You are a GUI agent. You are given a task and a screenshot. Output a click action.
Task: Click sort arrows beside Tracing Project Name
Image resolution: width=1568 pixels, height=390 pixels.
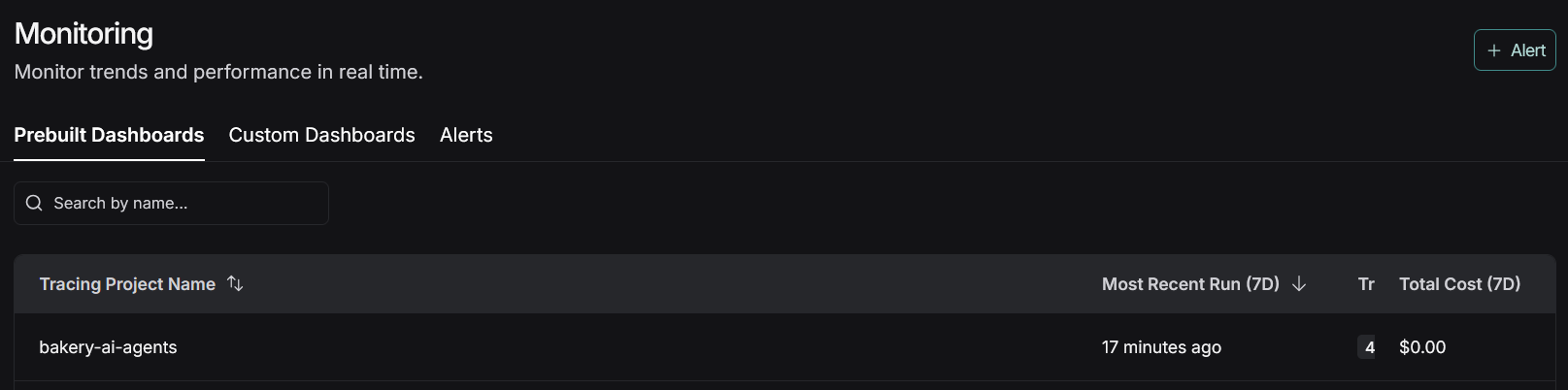(235, 283)
